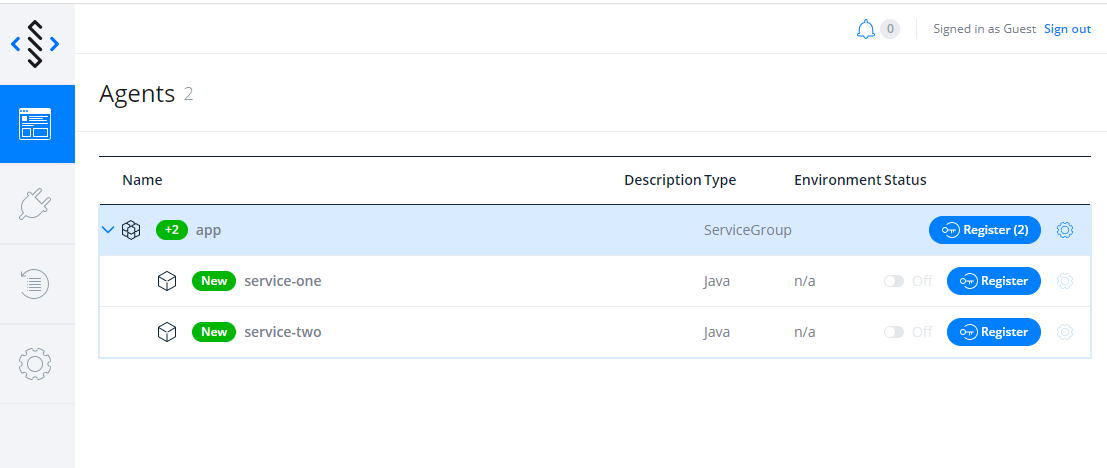
Task: Open the sidebar settings gear icon
Action: coord(35,364)
